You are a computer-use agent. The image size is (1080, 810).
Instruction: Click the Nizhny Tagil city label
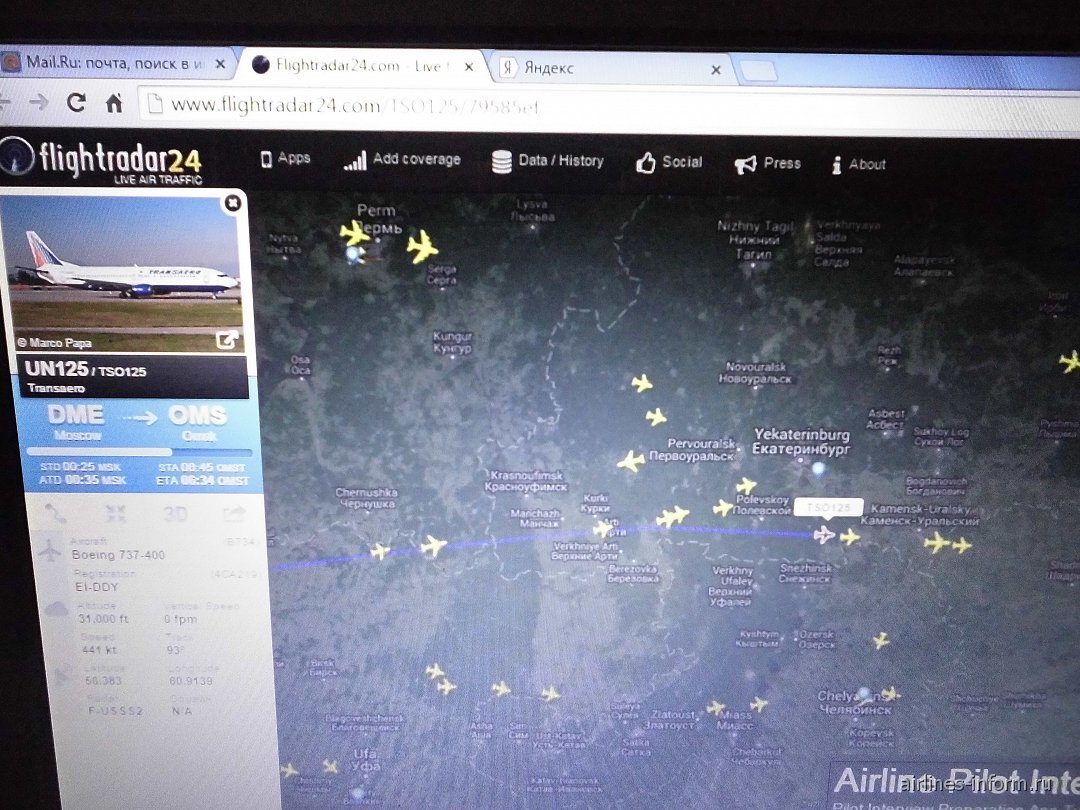(x=756, y=240)
